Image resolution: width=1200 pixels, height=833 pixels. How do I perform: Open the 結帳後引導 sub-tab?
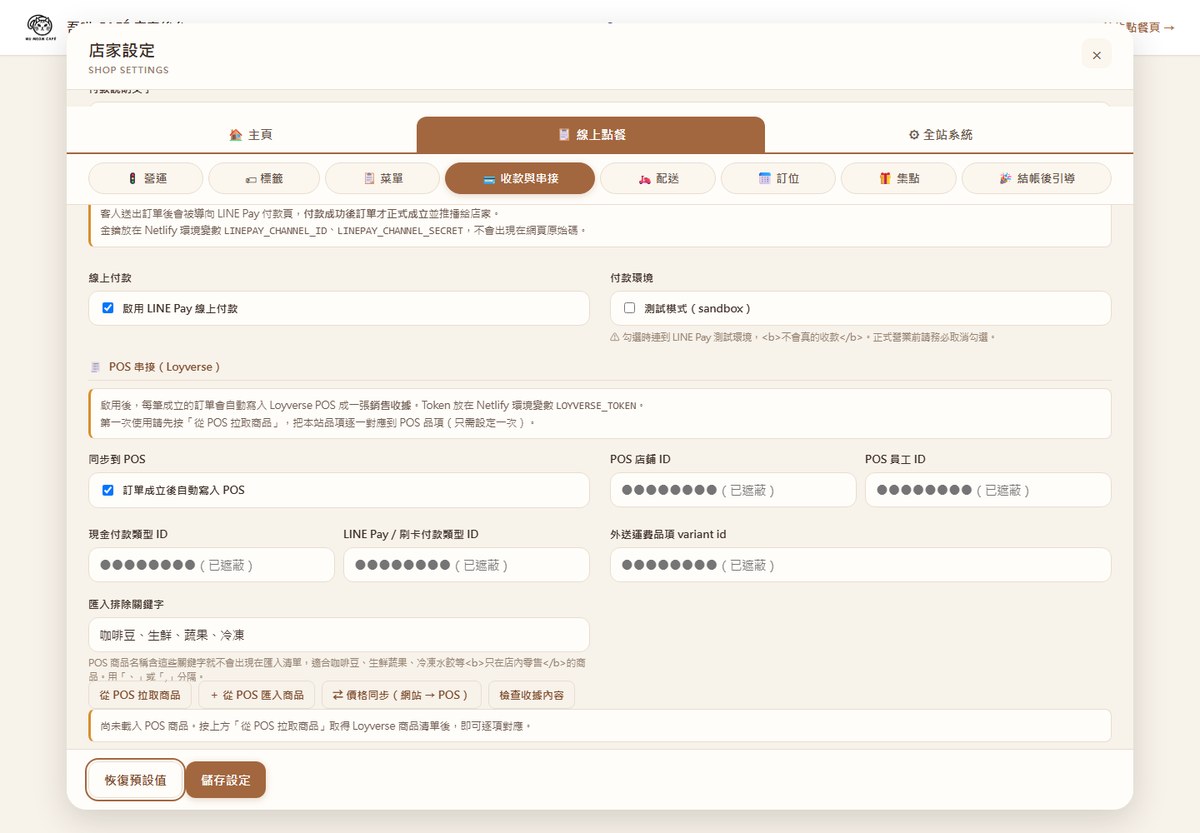point(1036,178)
